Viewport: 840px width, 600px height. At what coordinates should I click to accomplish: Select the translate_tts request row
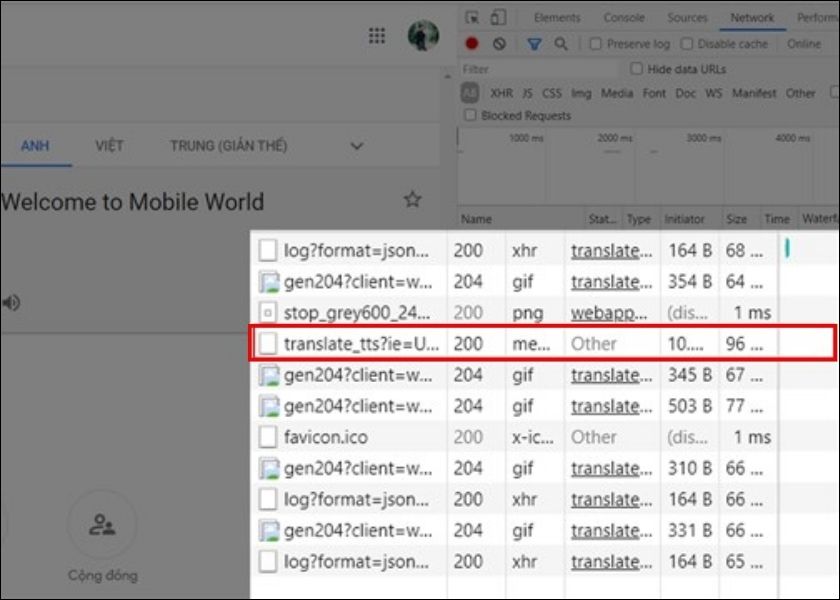point(360,343)
